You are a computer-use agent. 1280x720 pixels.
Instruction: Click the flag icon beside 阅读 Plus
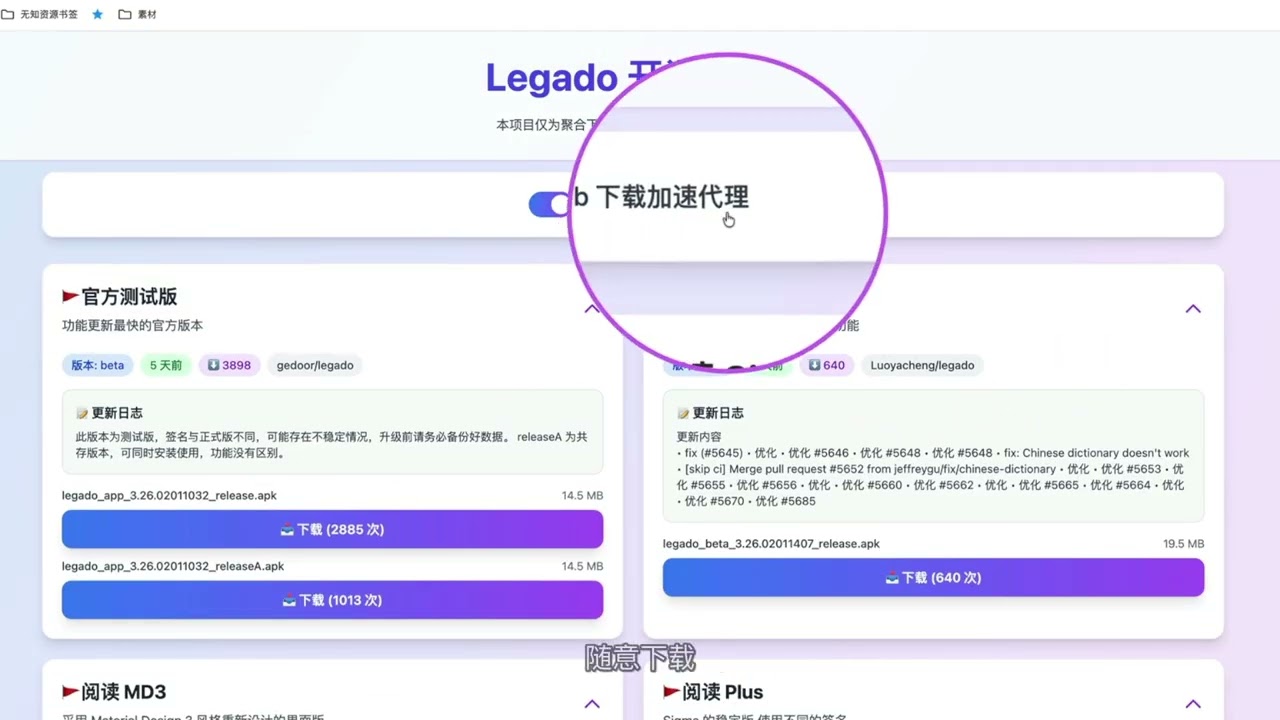(671, 692)
